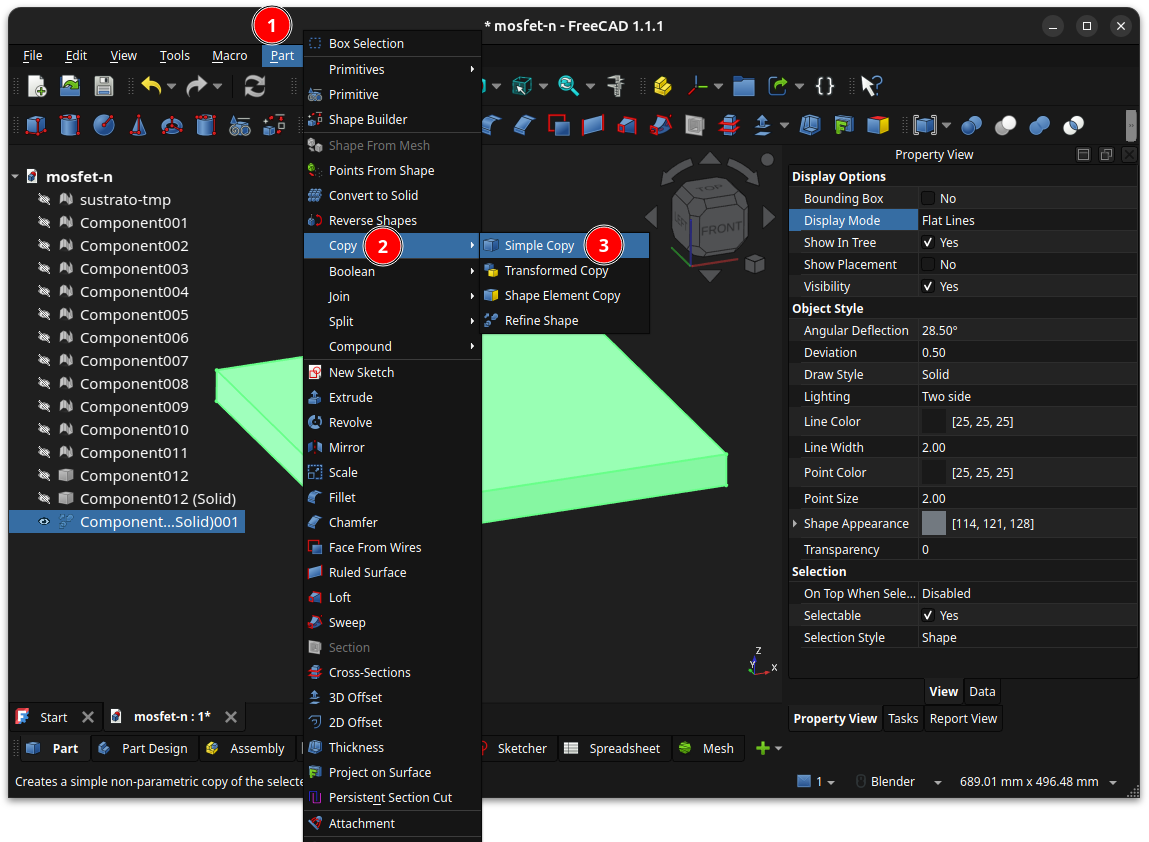This screenshot has width=1149, height=842.
Task: Open the Shape Builder toolbar icon
Action: (273, 125)
